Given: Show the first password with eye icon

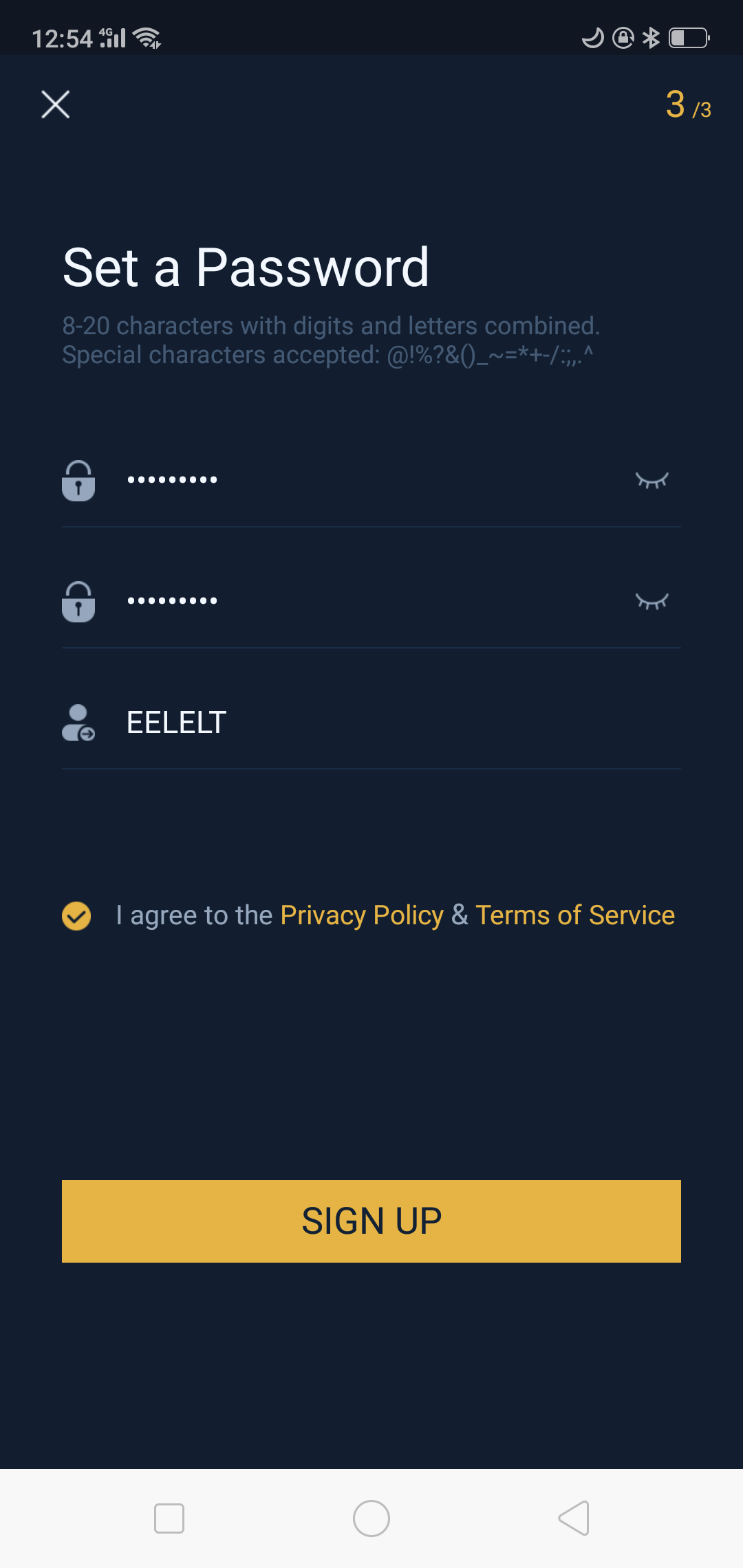Looking at the screenshot, I should [652, 480].
